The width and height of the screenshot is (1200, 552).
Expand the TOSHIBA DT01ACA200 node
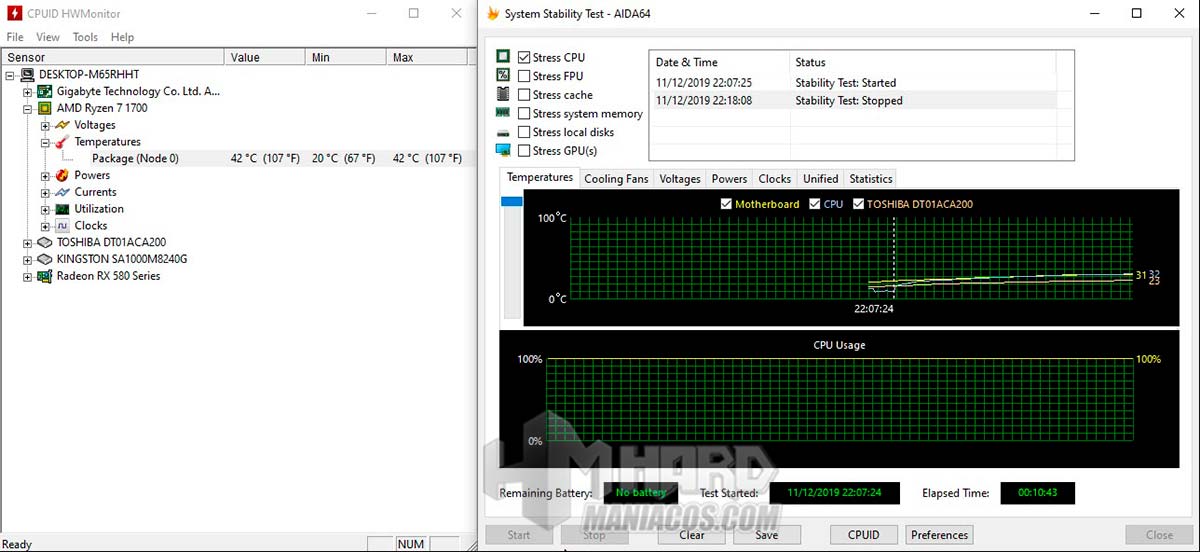point(28,243)
